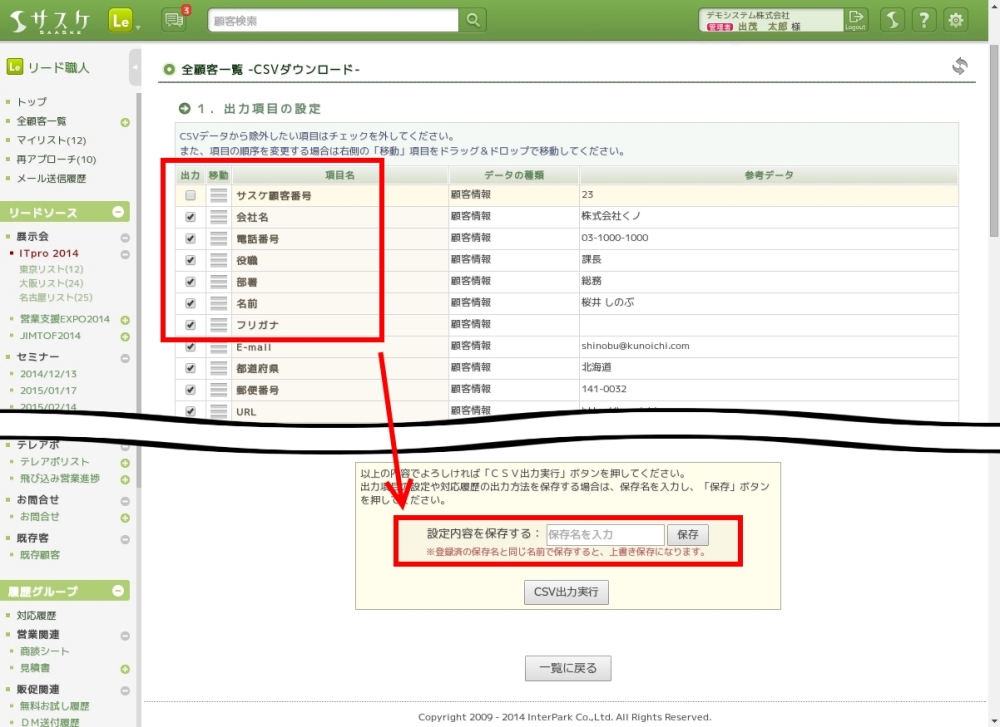Open メール送信履歴 in the sidebar

tap(51, 178)
